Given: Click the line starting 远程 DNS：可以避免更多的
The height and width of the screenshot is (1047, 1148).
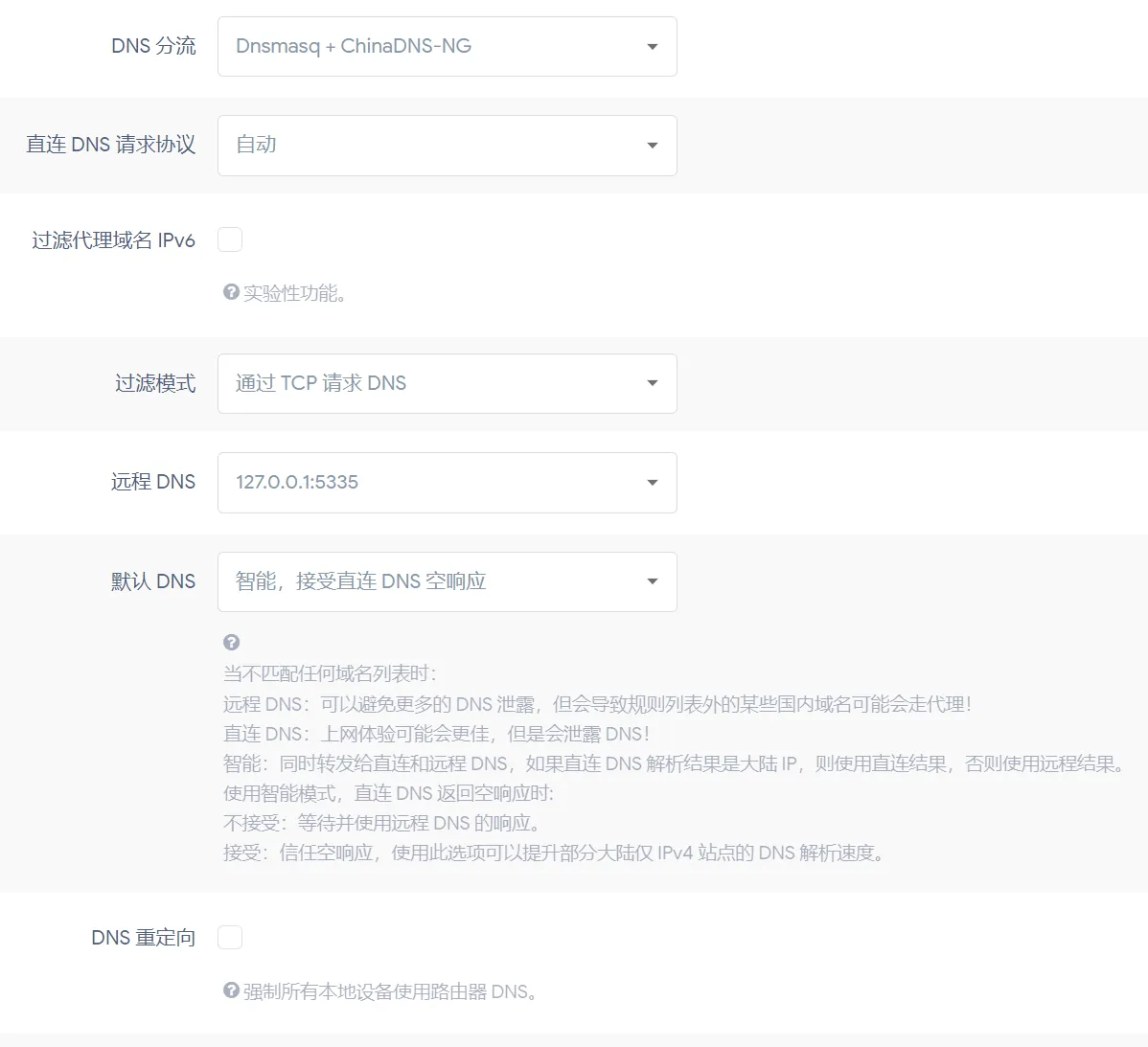Looking at the screenshot, I should click(597, 704).
